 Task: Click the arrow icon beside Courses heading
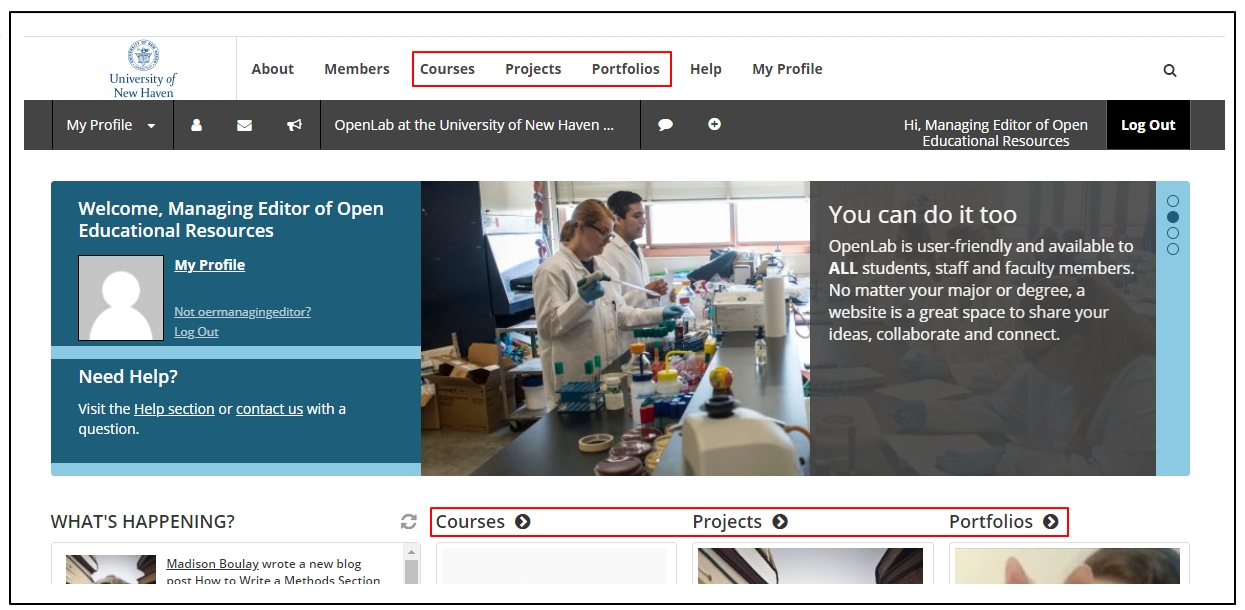click(x=523, y=522)
